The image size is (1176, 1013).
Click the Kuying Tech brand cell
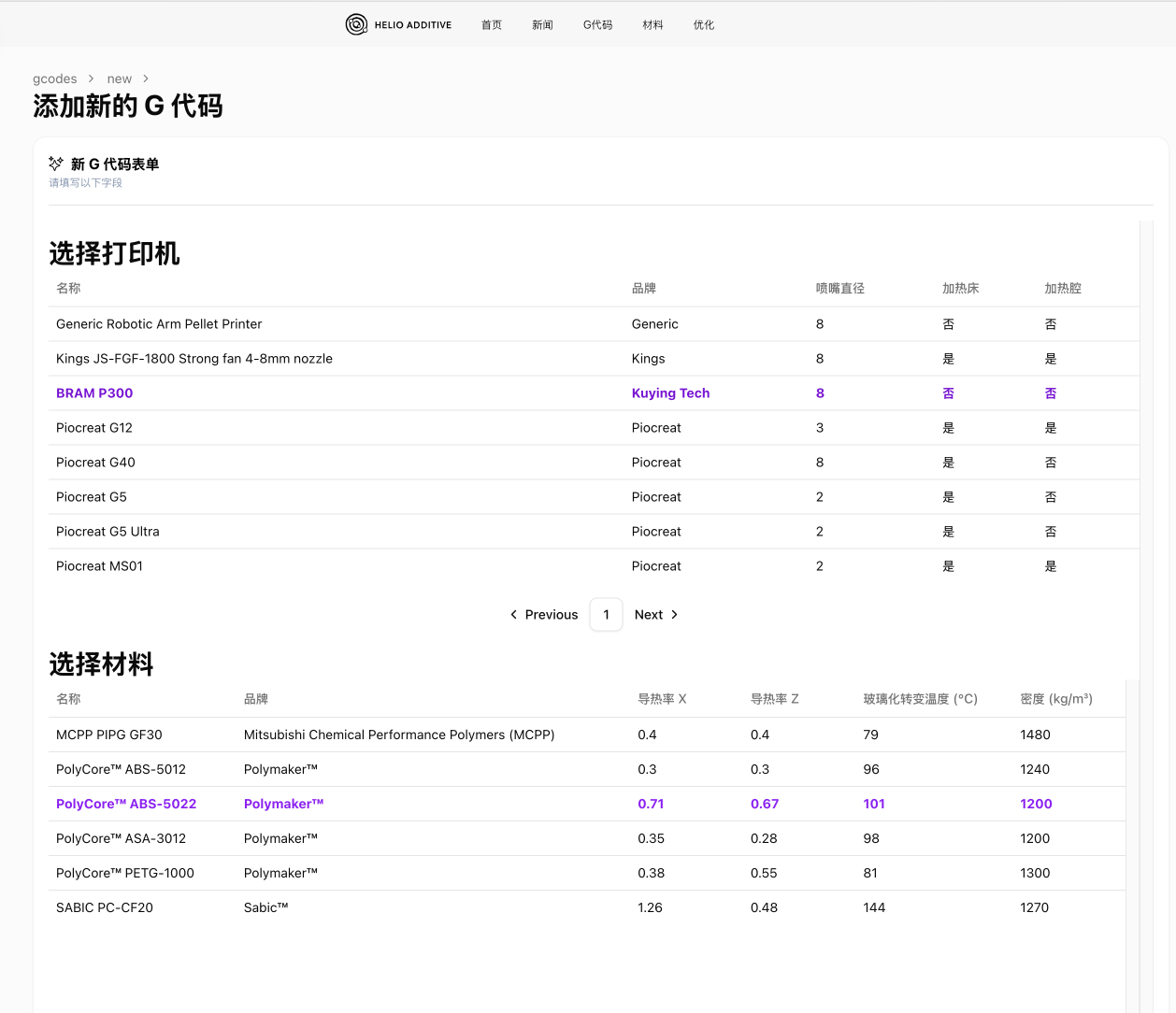click(x=670, y=393)
